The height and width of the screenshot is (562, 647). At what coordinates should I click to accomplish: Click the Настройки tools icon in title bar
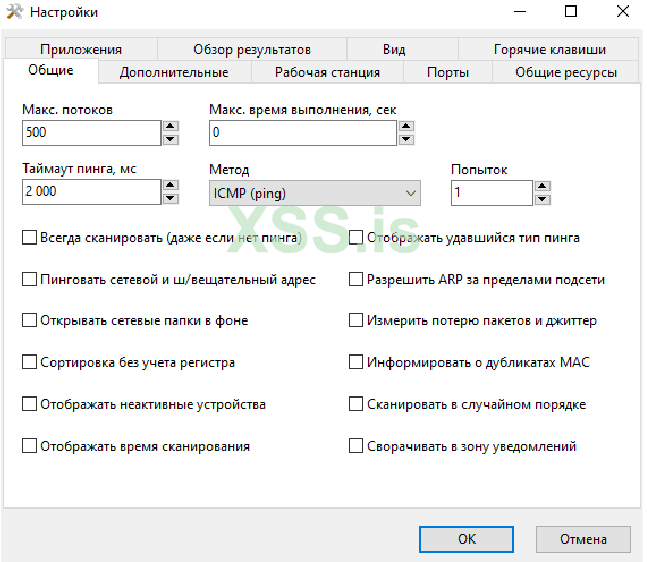click(x=14, y=12)
